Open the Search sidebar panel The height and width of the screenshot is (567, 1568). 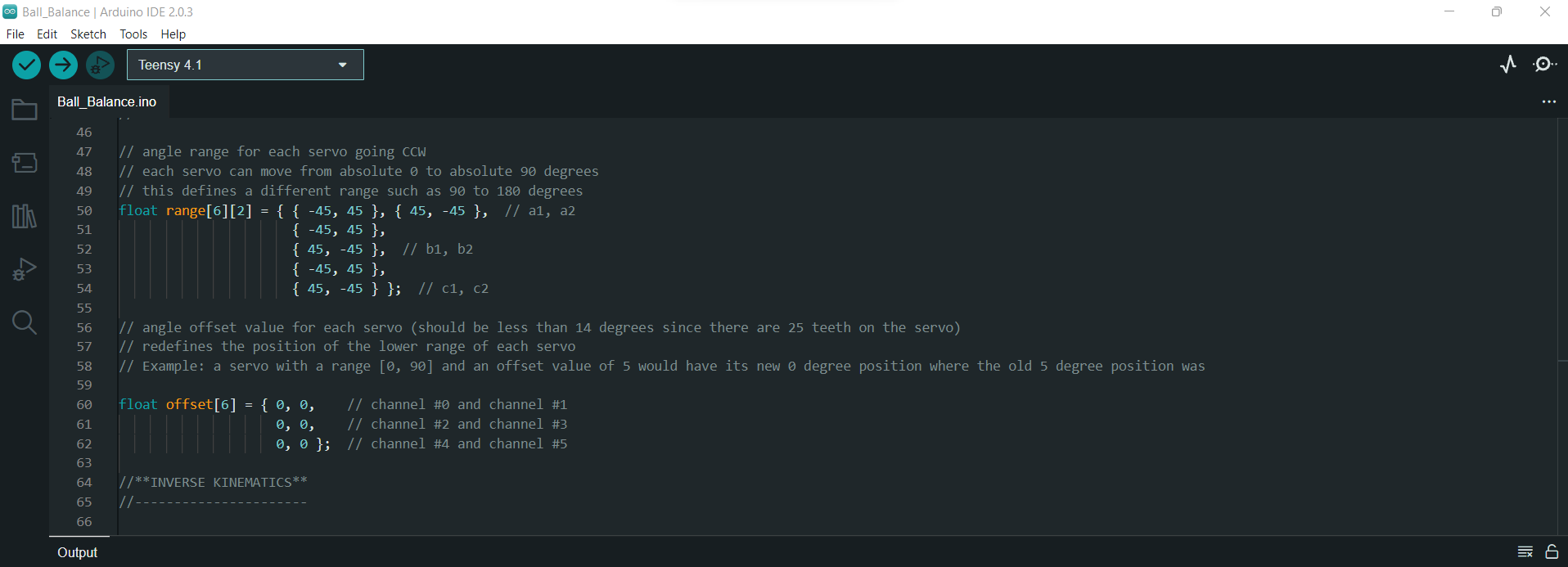(24, 323)
